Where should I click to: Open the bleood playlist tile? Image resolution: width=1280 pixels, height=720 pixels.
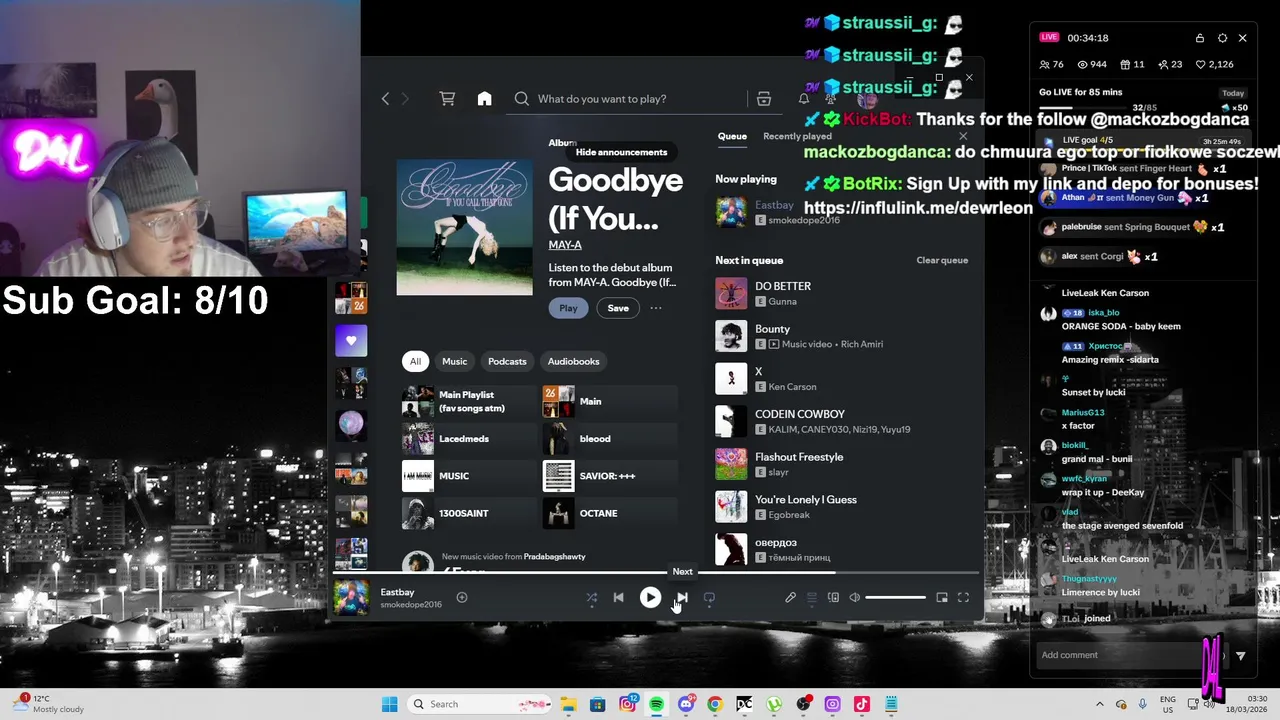click(610, 439)
